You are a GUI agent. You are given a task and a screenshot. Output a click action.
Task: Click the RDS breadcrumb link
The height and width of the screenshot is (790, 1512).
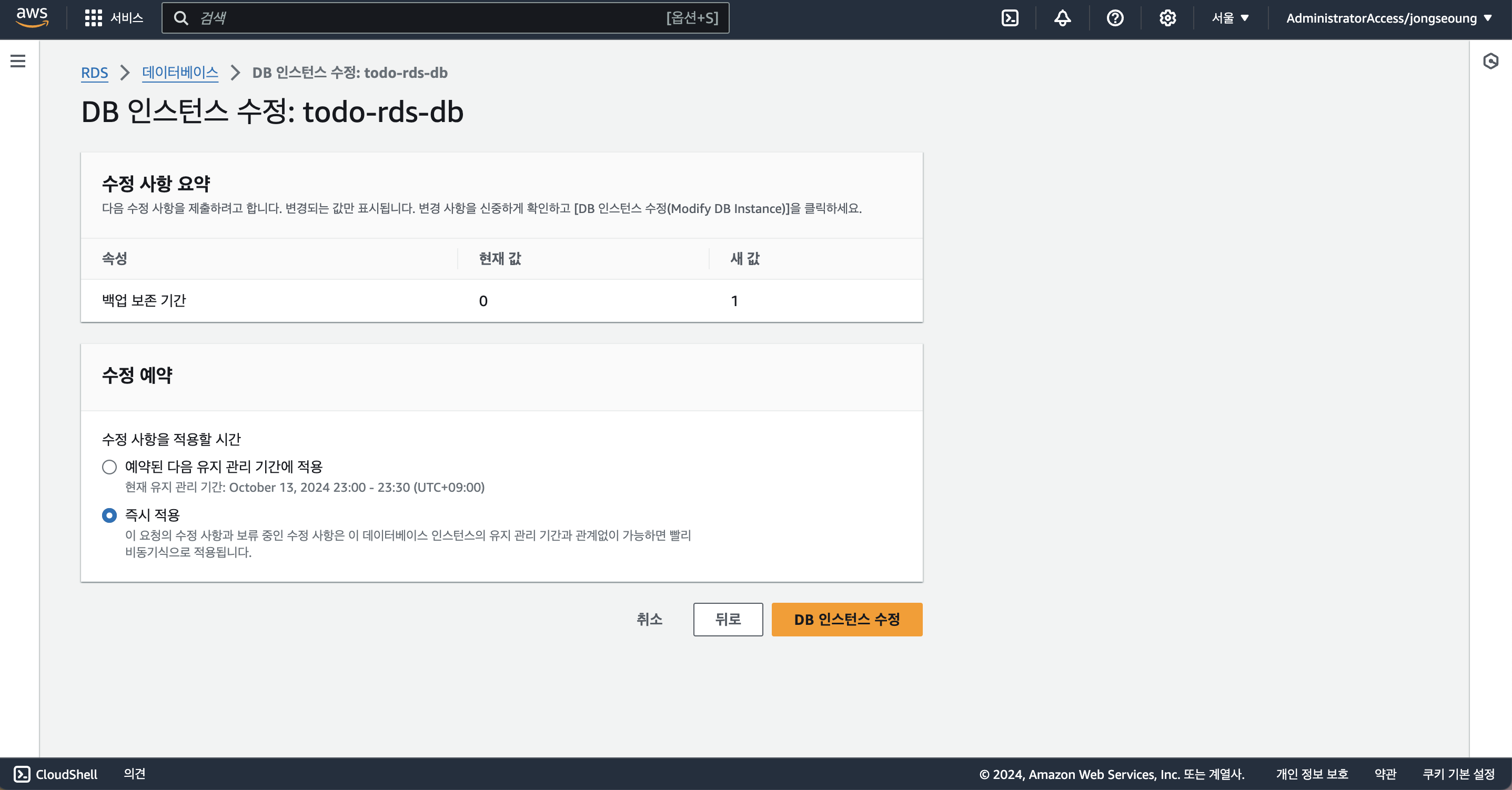pos(94,73)
